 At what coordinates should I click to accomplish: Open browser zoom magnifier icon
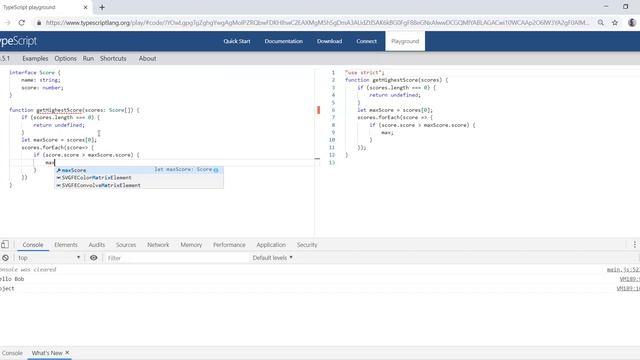pos(601,23)
